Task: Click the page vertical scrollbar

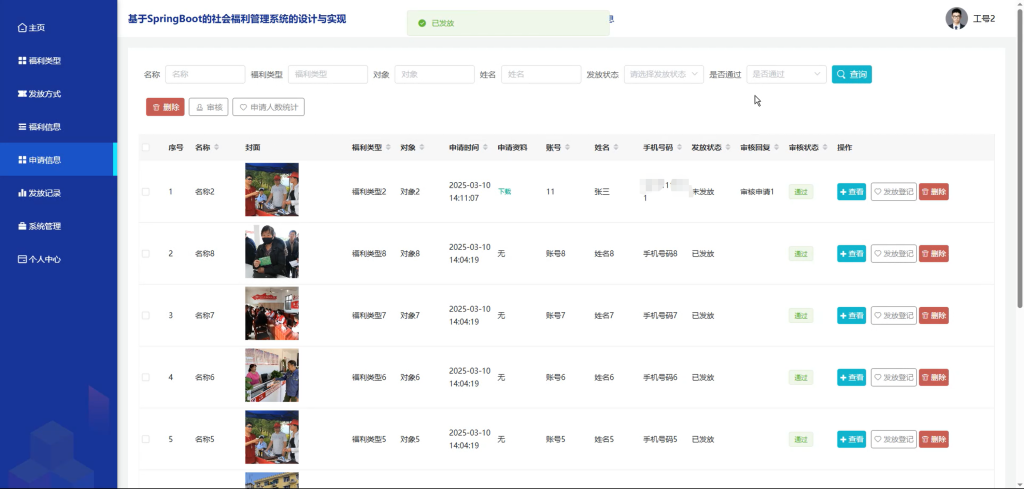Action: [x=1020, y=157]
